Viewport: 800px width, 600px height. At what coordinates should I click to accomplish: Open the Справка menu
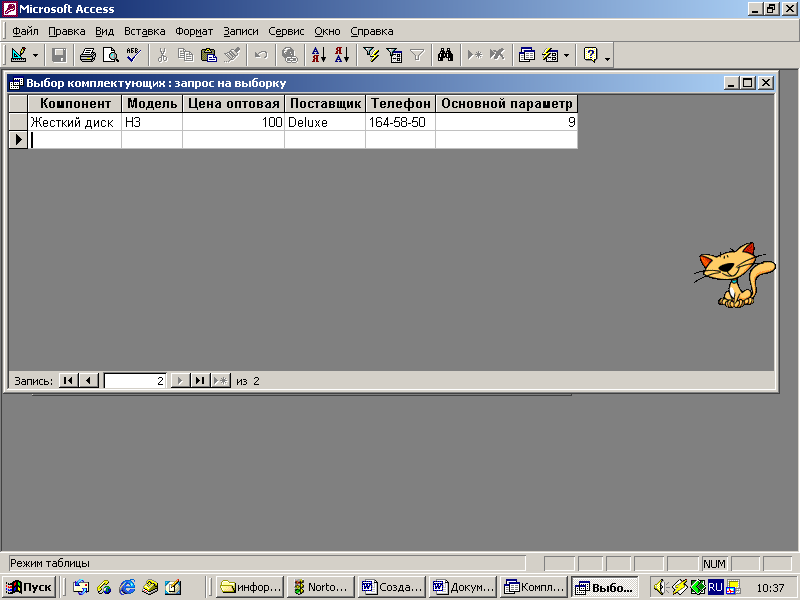[371, 32]
